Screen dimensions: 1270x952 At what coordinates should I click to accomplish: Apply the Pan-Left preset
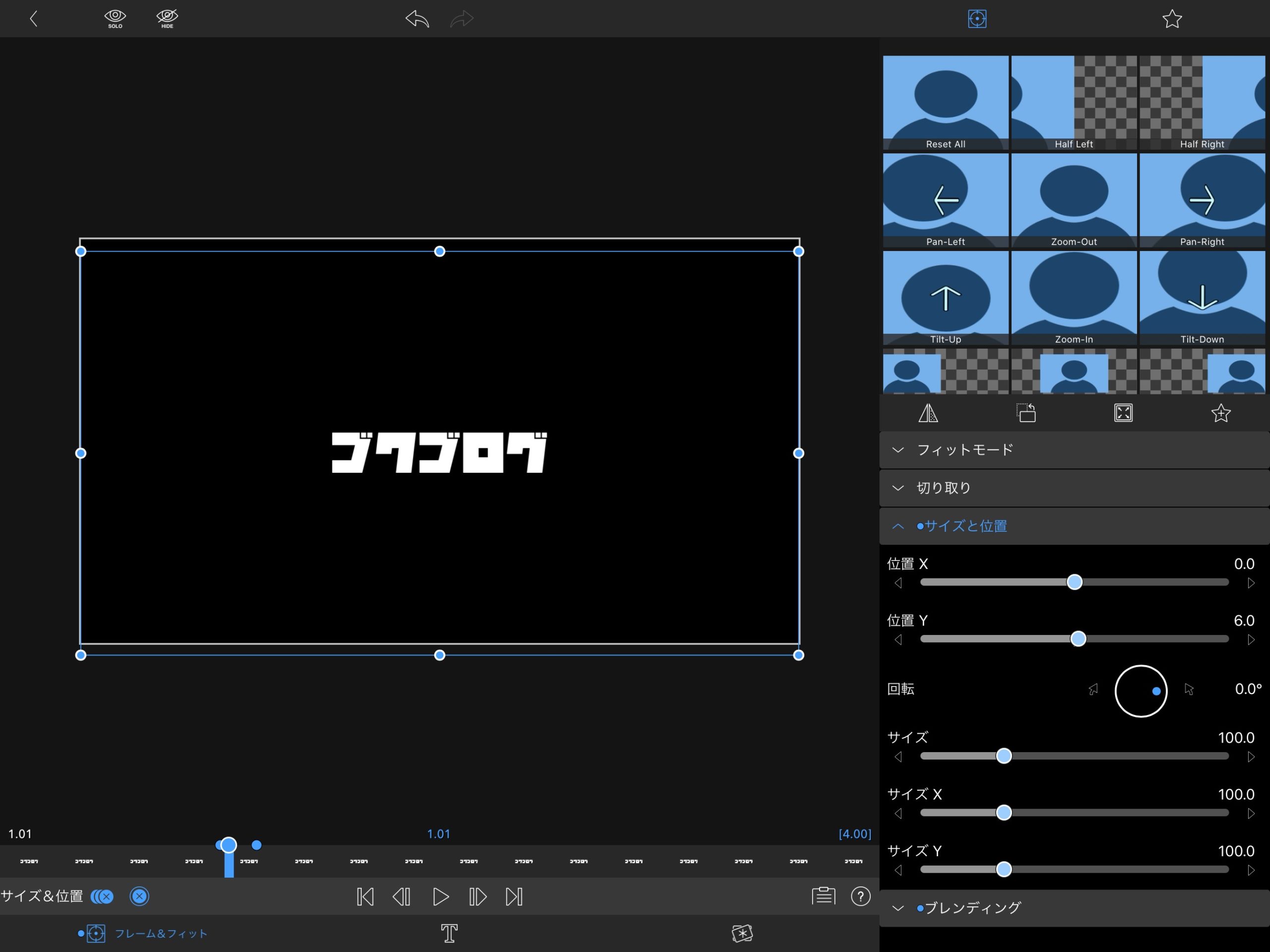tap(945, 200)
